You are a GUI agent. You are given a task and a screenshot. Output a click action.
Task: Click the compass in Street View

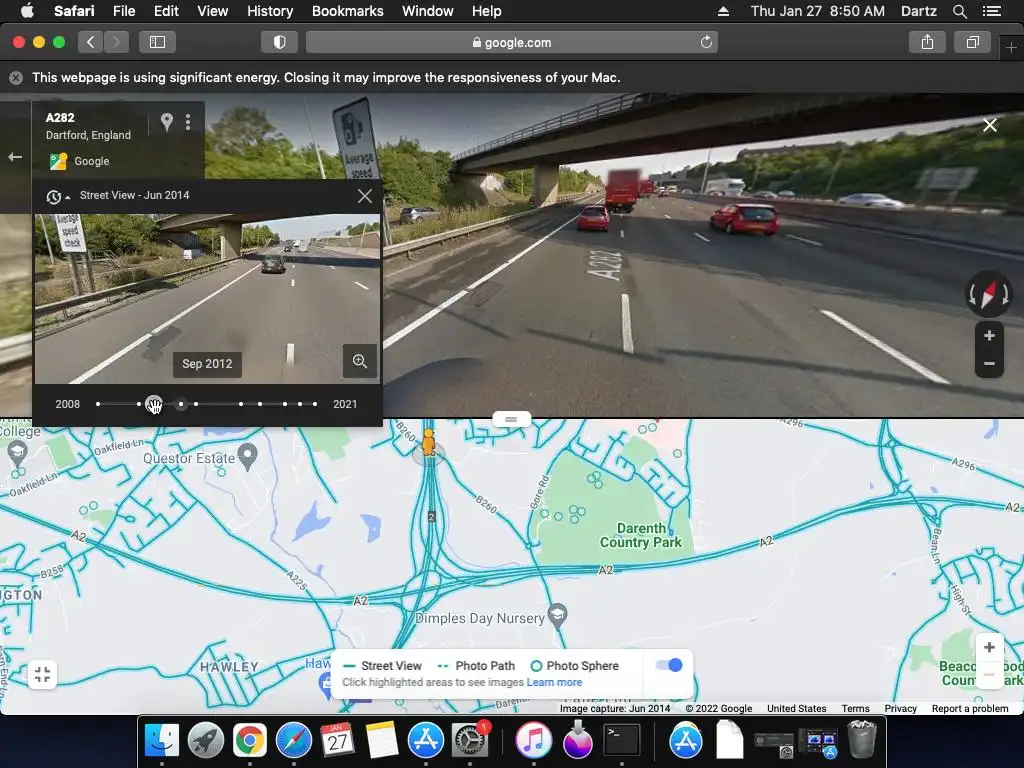(989, 294)
